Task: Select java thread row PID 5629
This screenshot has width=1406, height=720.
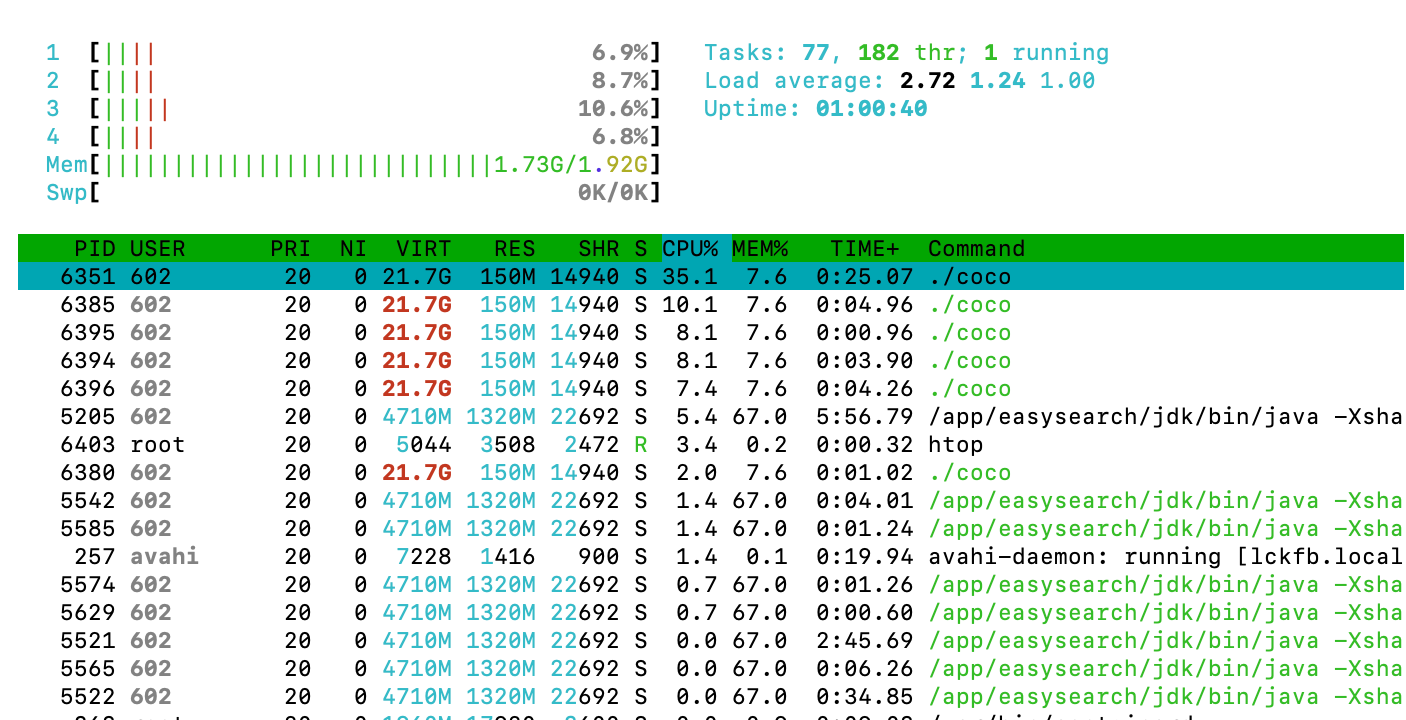Action: click(711, 612)
